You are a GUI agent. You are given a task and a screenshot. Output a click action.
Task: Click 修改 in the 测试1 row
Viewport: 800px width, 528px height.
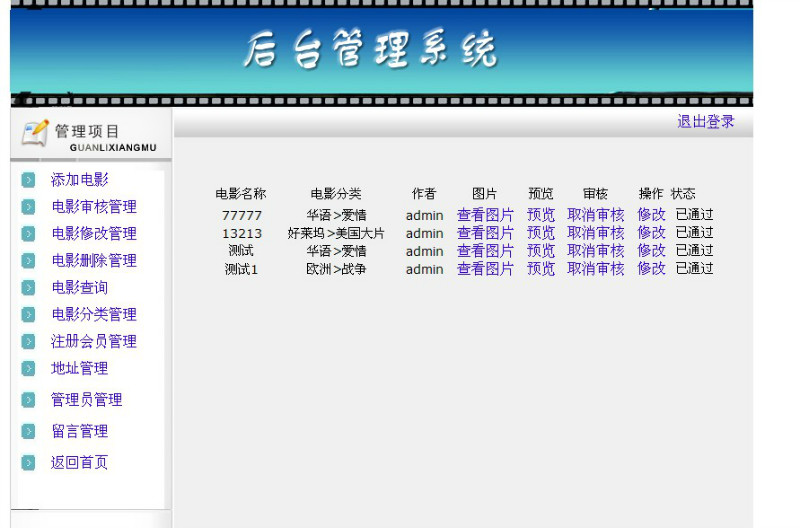tap(652, 268)
